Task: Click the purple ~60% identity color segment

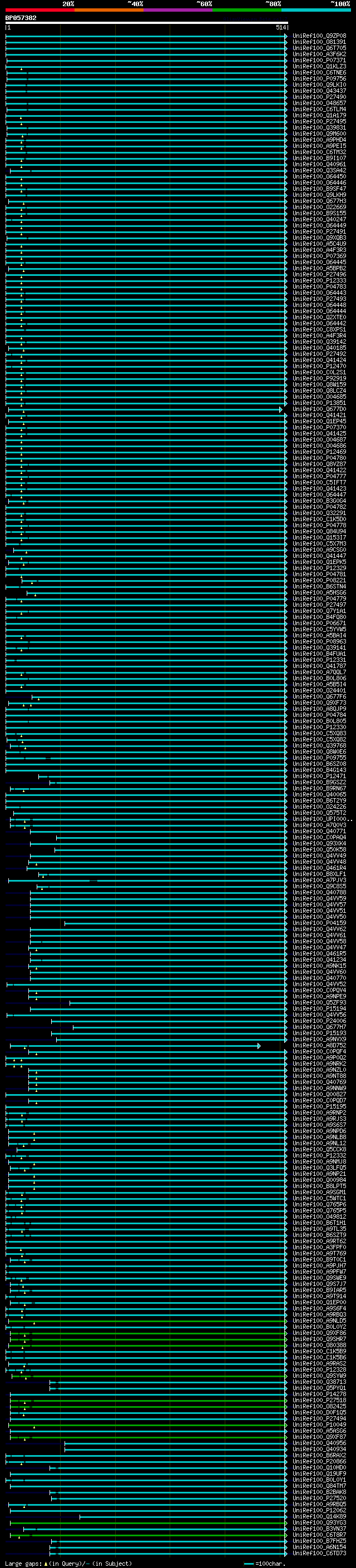Action: (x=177, y=10)
